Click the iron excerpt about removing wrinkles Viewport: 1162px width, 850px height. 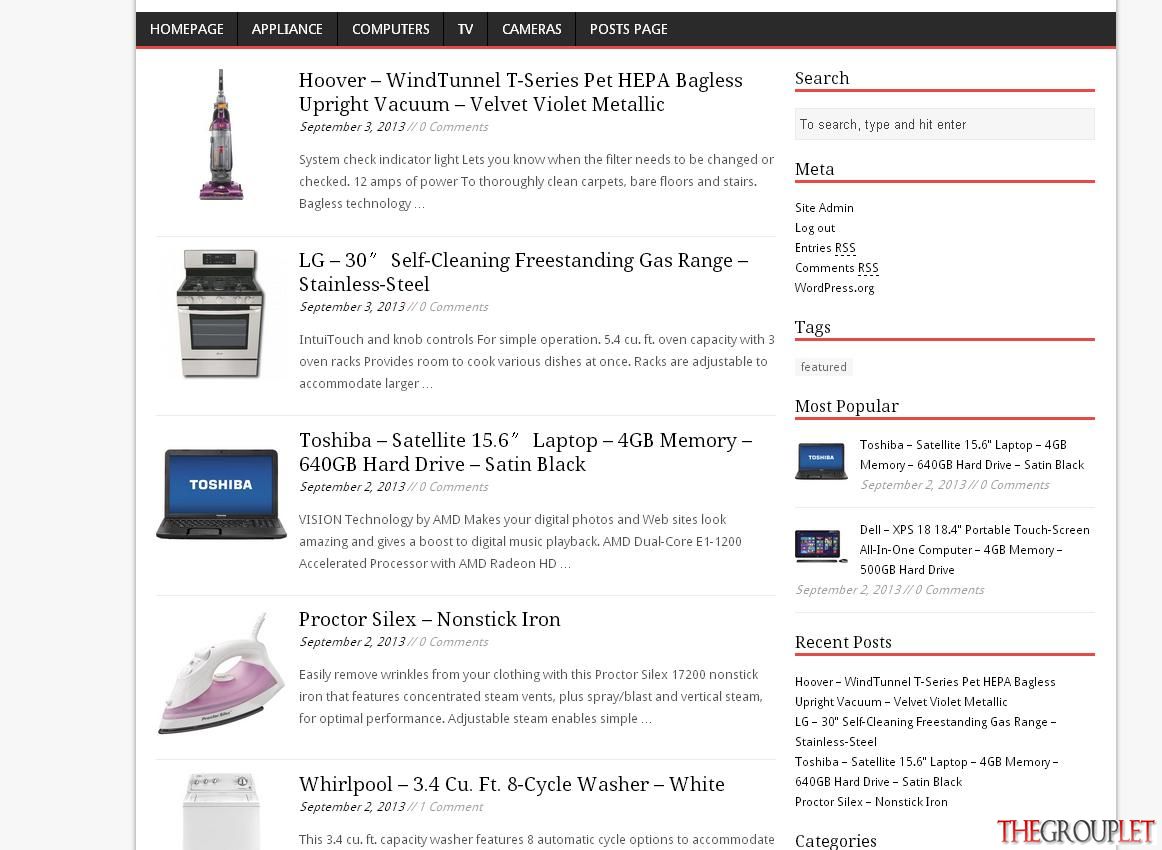click(x=531, y=697)
